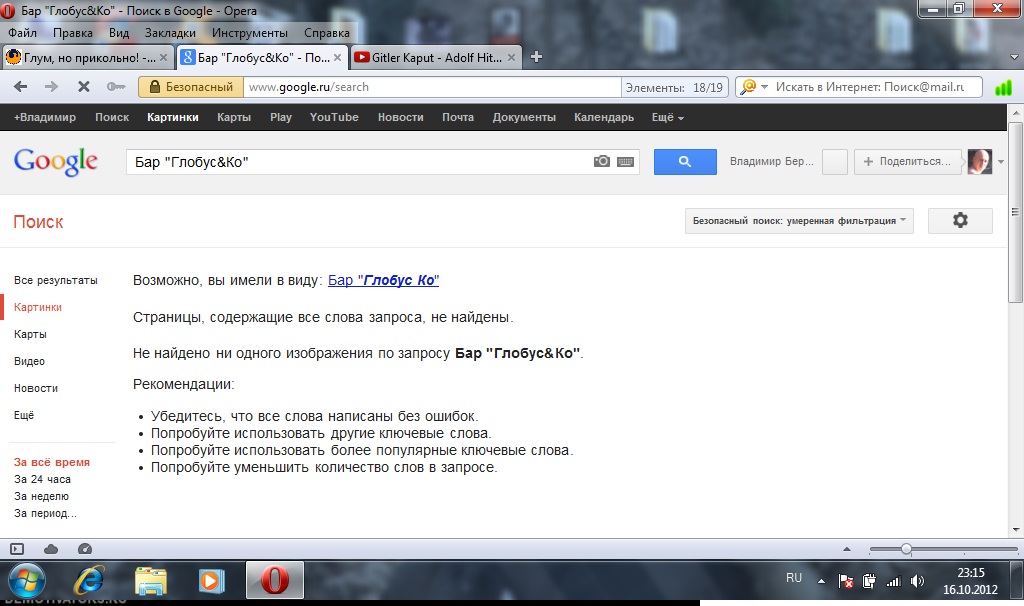Click the Opera taskbar button
This screenshot has width=1024, height=606.
pos(275,580)
